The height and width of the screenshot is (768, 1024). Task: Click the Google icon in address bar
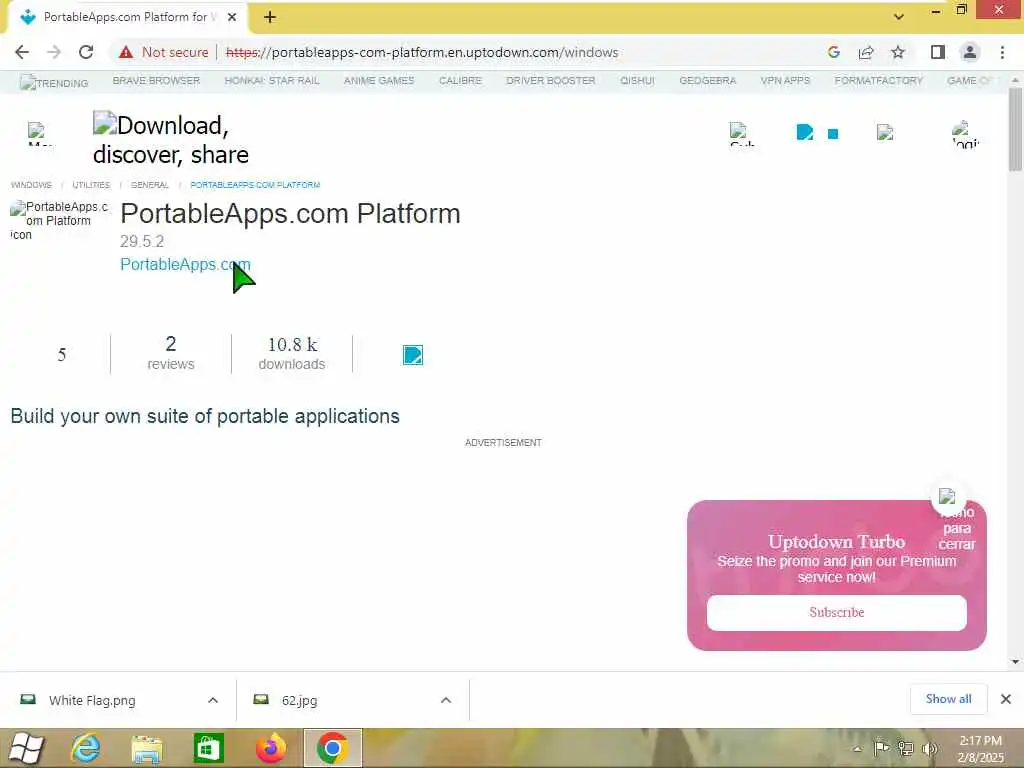click(x=833, y=52)
